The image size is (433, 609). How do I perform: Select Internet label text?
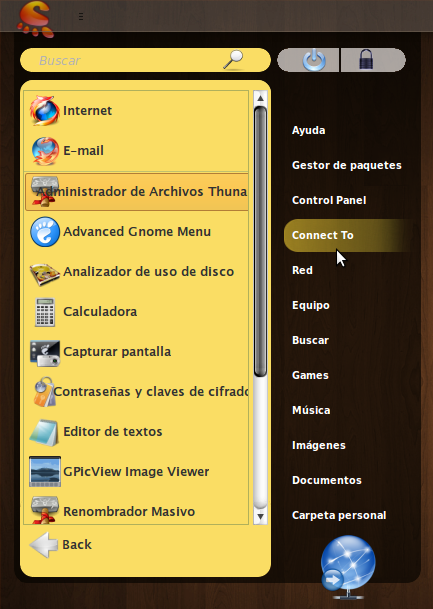click(x=87, y=111)
